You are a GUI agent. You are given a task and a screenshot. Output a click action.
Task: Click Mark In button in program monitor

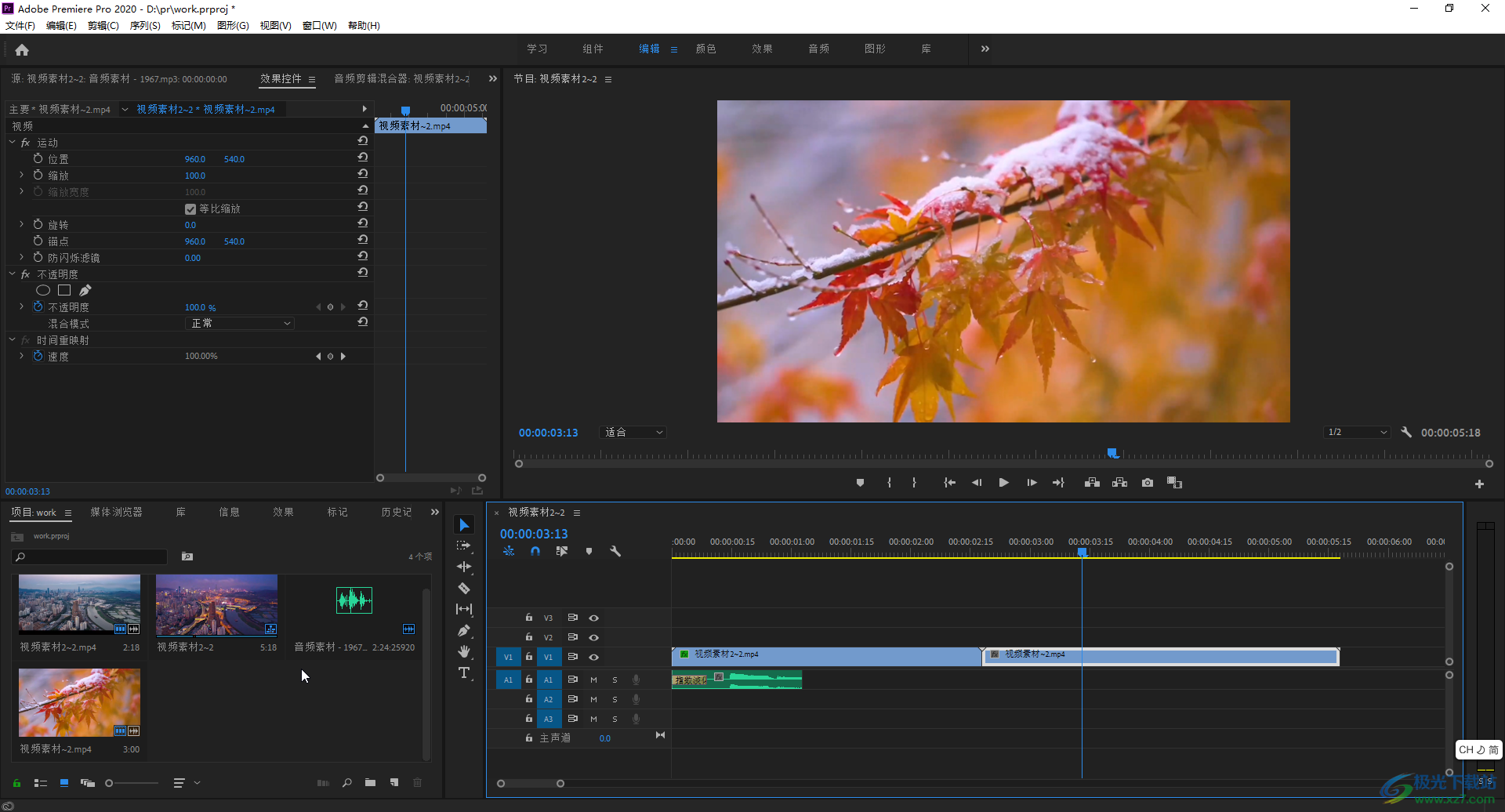click(889, 483)
